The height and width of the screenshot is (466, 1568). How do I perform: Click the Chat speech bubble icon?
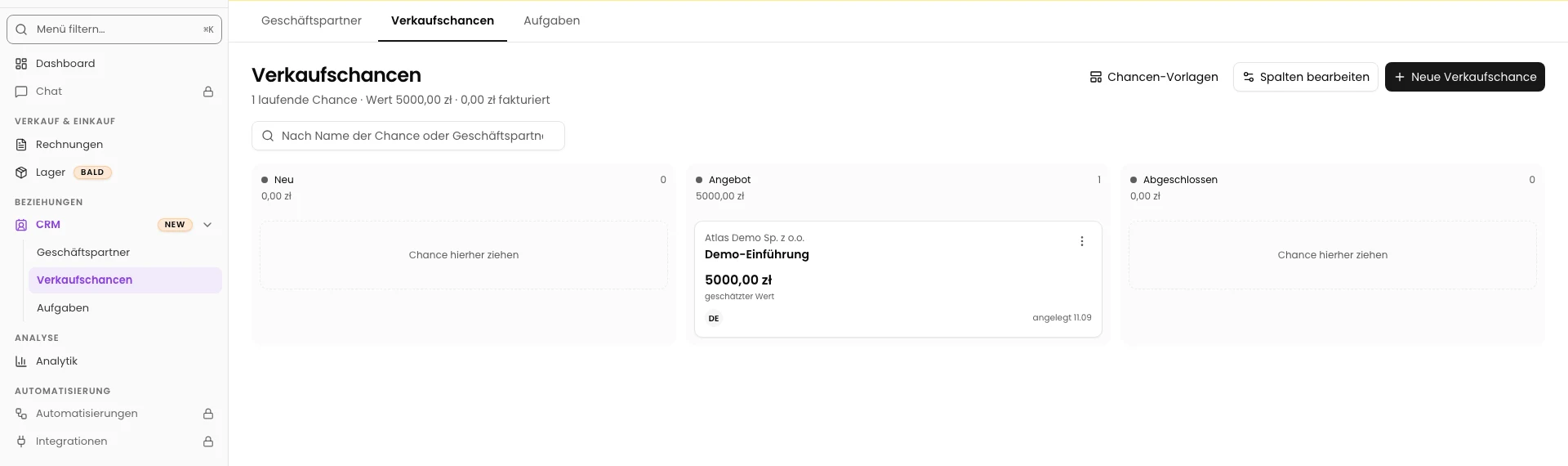point(21,92)
